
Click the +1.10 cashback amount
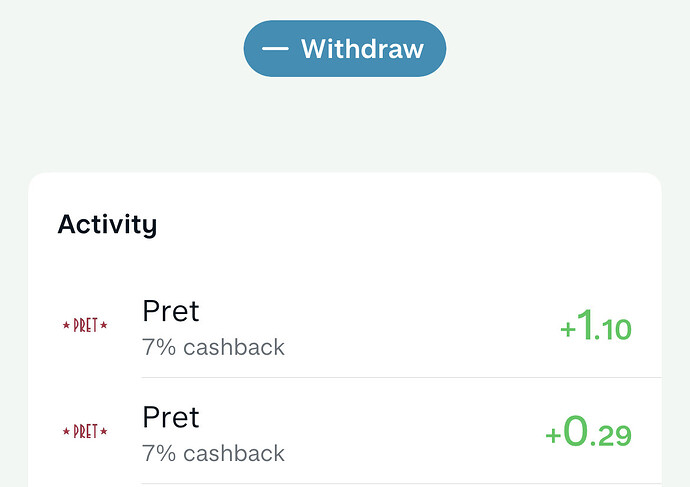596,326
